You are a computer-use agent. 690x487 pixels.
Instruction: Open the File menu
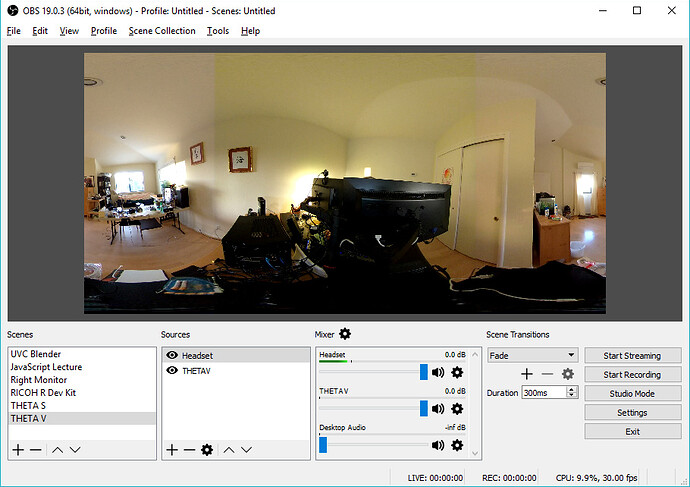point(14,31)
